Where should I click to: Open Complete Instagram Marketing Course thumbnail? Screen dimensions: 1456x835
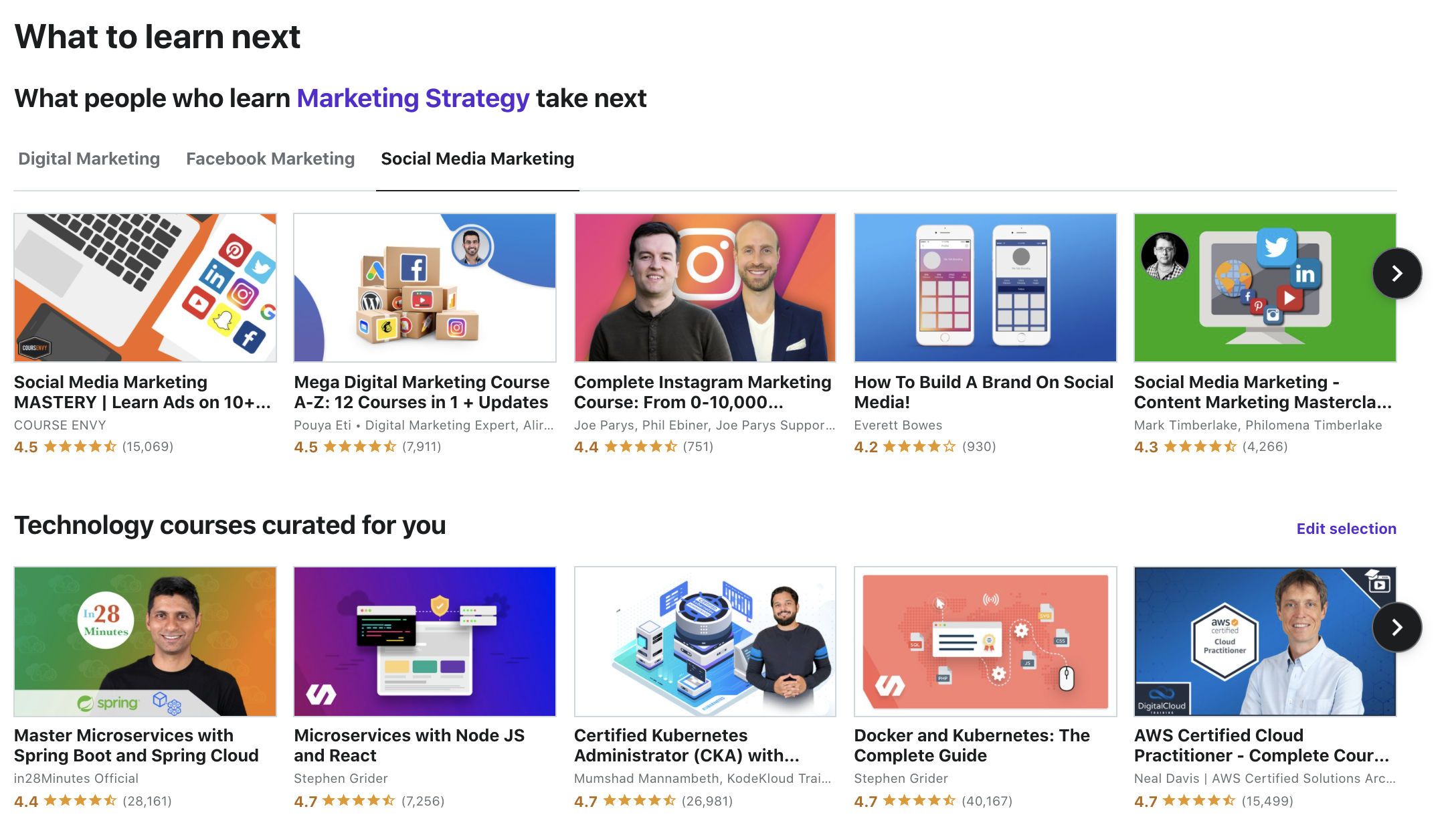pos(705,288)
